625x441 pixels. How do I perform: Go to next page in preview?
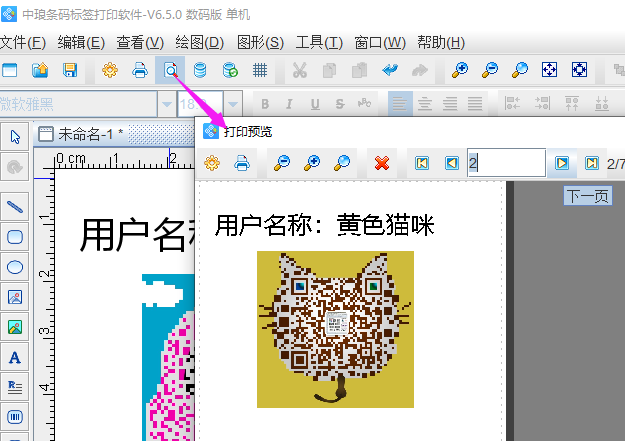(x=563, y=163)
